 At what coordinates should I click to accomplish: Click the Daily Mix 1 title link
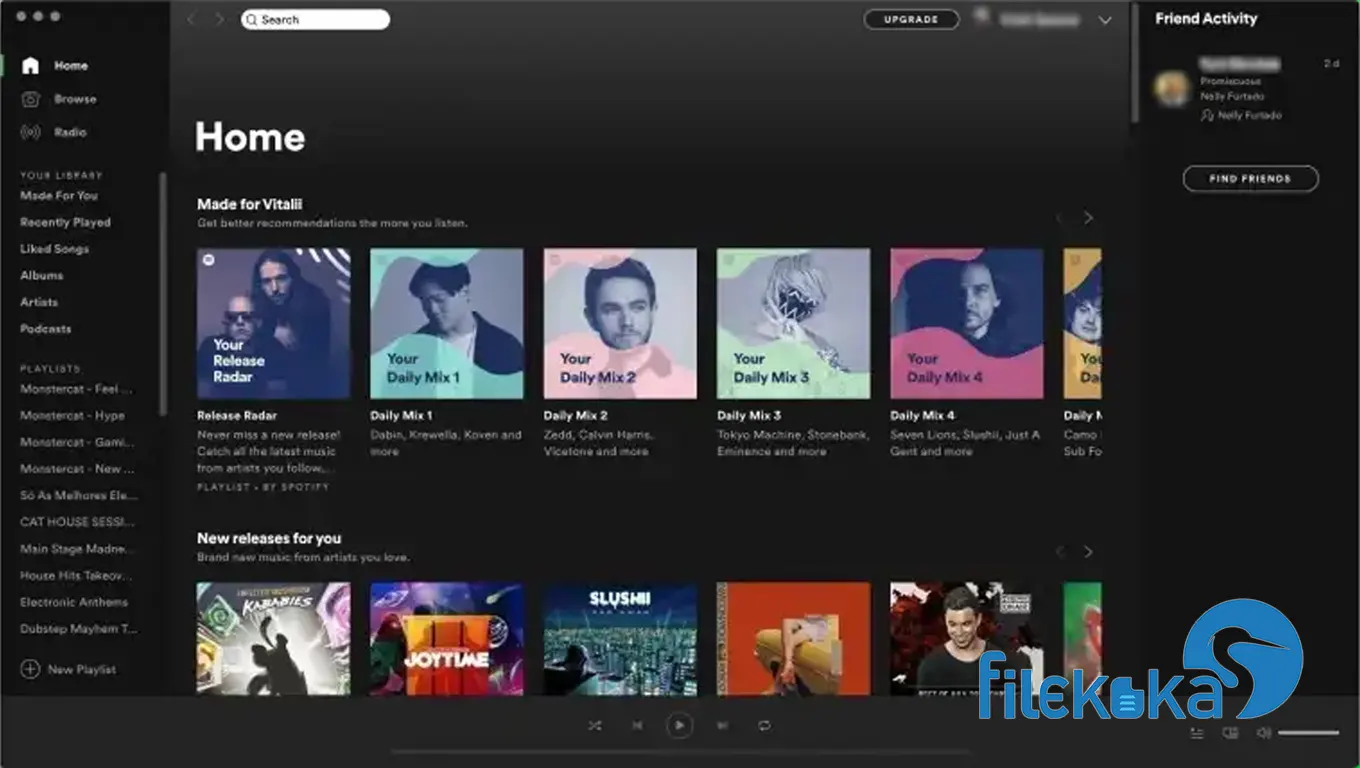tap(401, 415)
